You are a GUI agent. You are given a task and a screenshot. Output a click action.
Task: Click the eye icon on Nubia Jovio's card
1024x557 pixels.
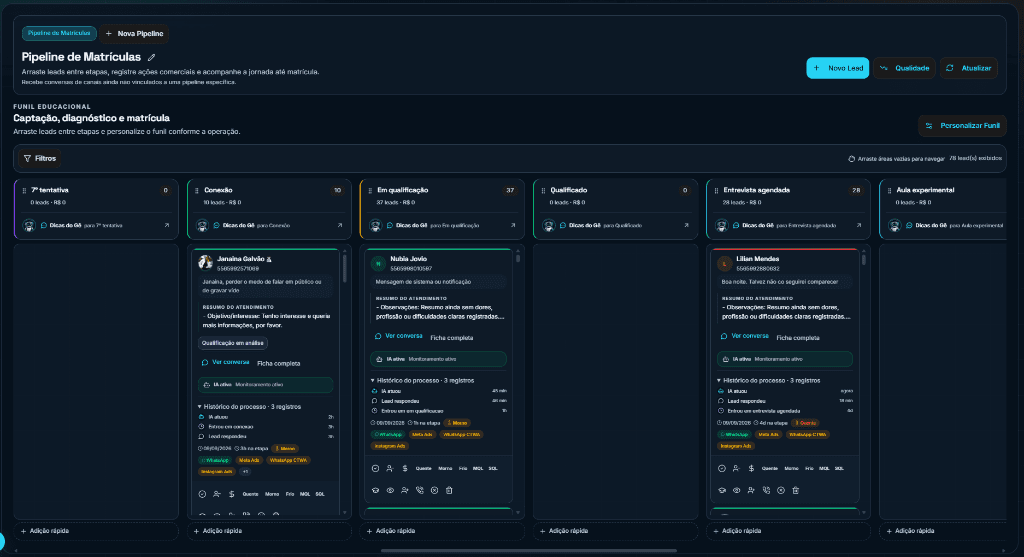click(390, 490)
